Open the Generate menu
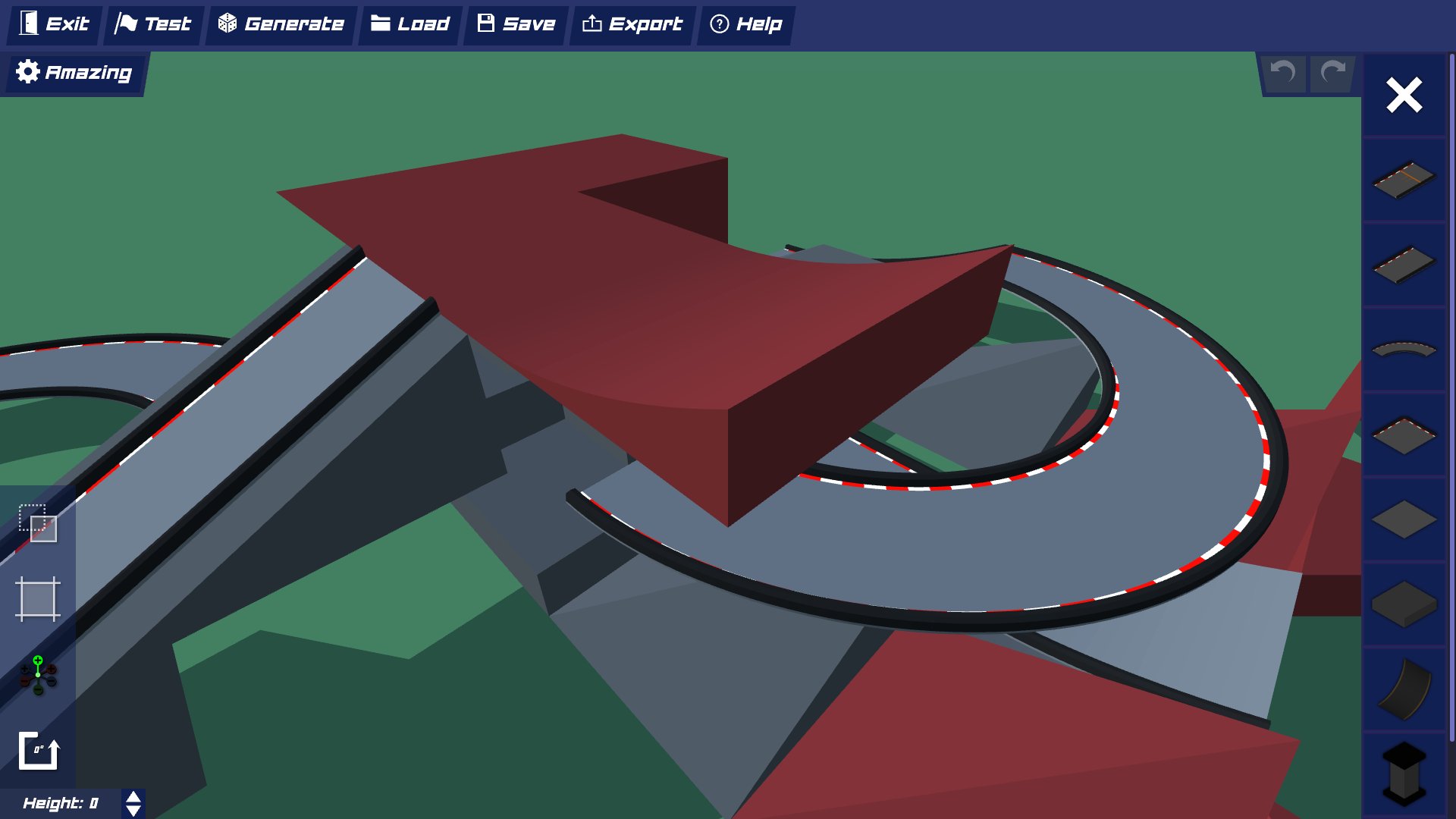 click(x=281, y=24)
